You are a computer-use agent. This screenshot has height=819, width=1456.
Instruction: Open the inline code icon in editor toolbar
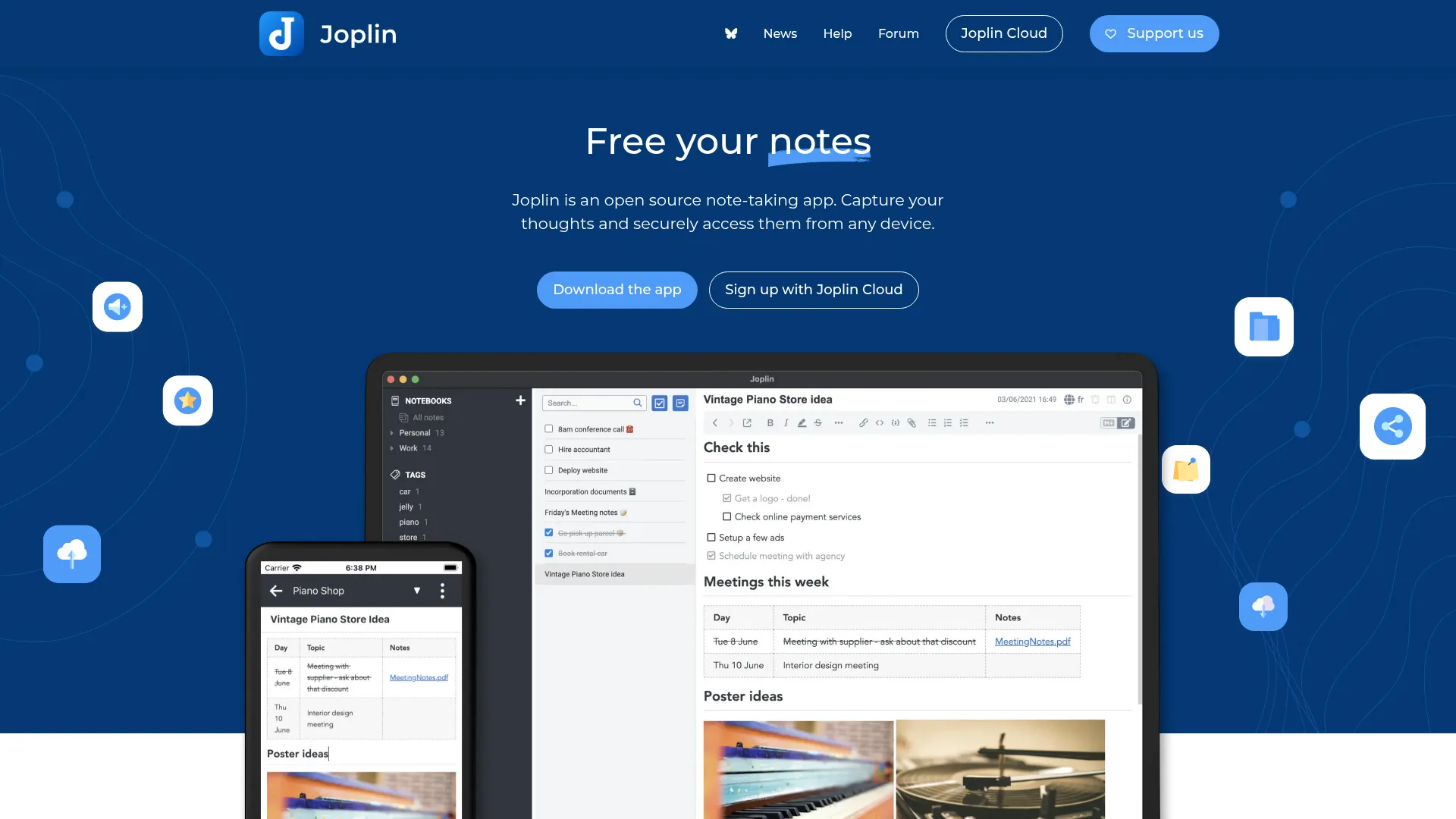pyautogui.click(x=880, y=422)
